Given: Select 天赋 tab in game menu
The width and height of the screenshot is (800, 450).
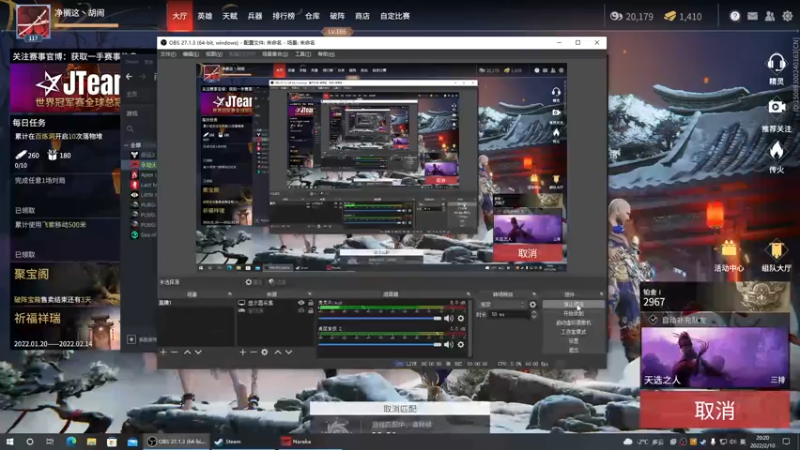Looking at the screenshot, I should 230,16.
